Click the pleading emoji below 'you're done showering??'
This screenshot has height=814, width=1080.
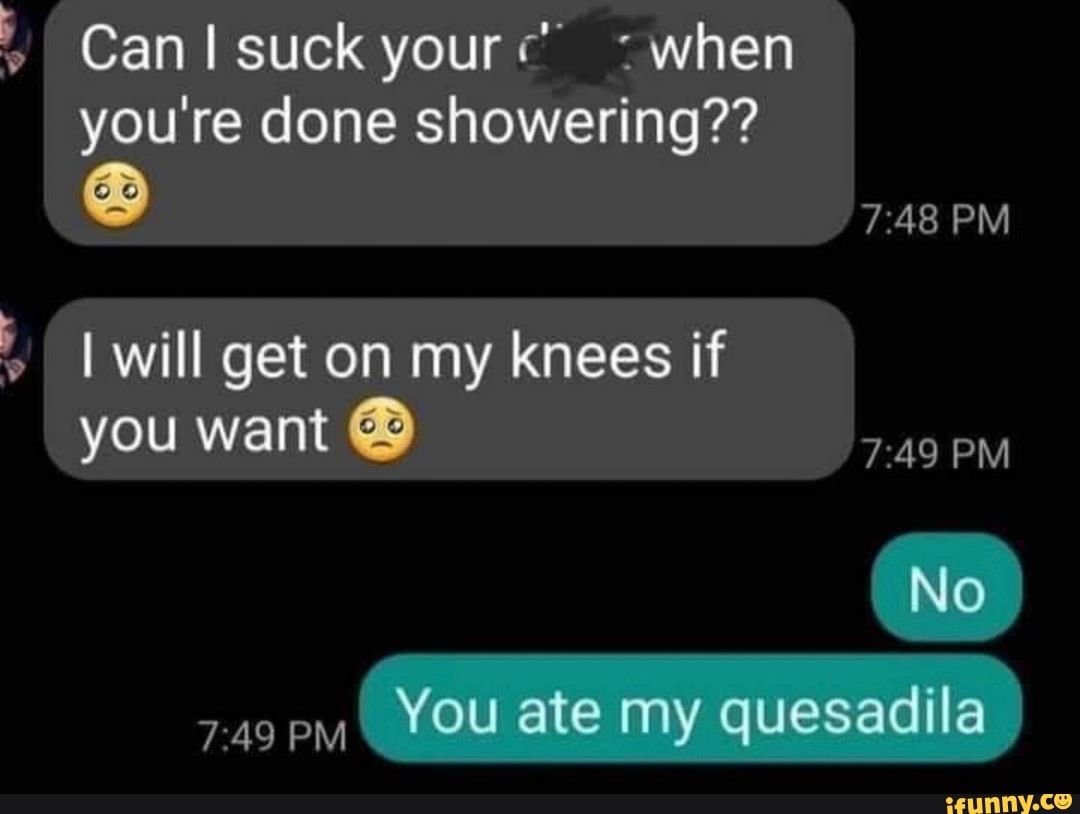(115, 196)
